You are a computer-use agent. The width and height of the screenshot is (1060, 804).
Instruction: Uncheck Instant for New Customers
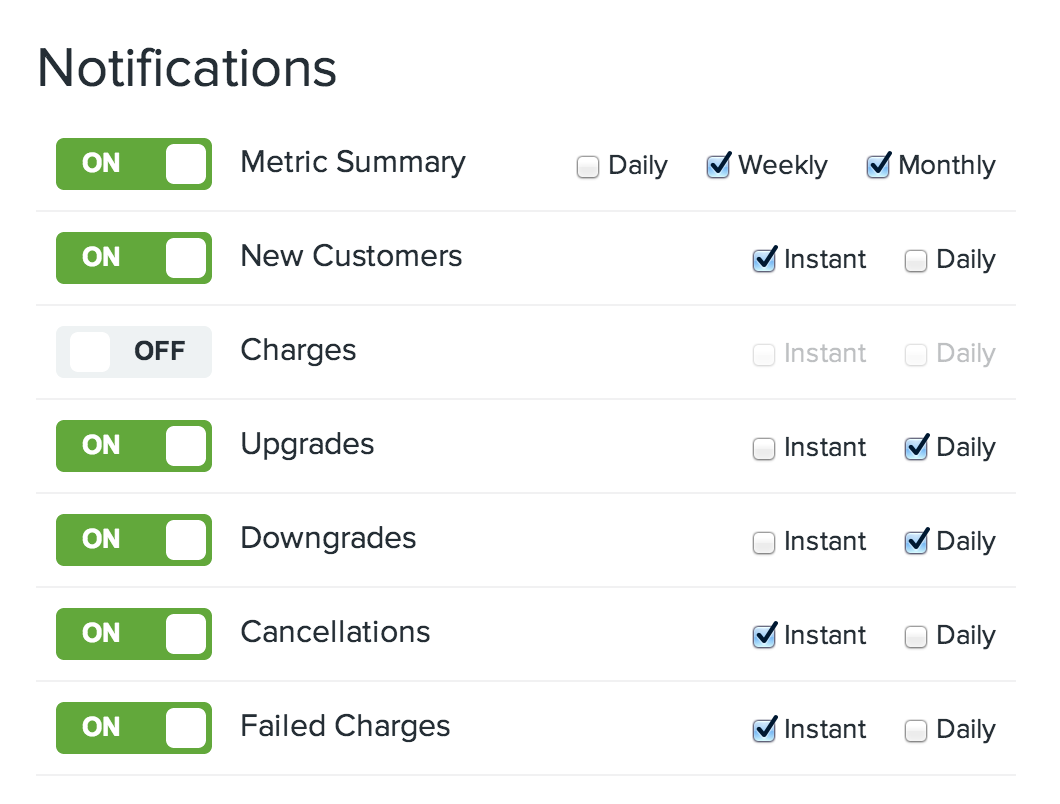pyautogui.click(x=764, y=261)
